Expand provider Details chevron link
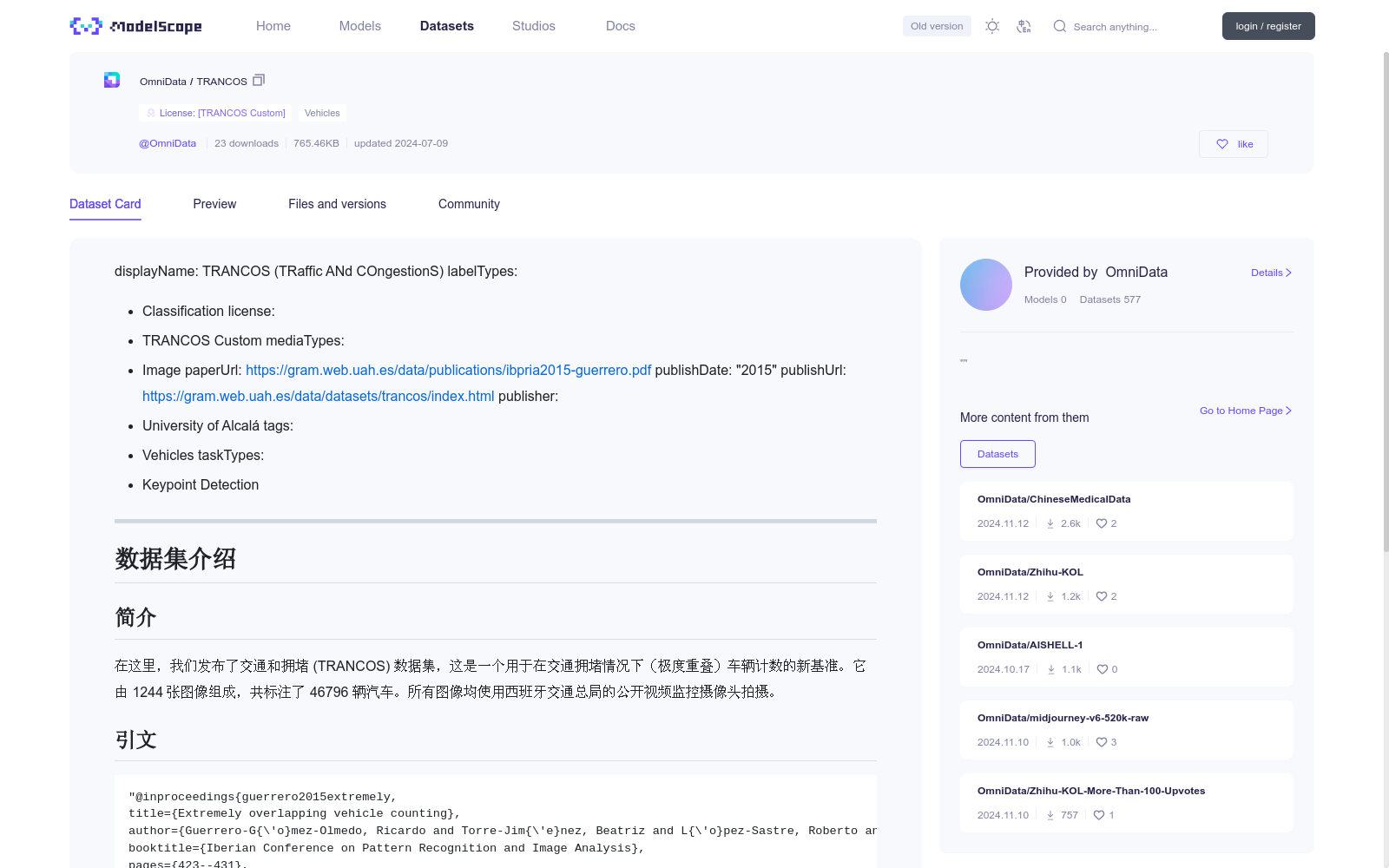This screenshot has width=1389, height=868. [x=1271, y=273]
